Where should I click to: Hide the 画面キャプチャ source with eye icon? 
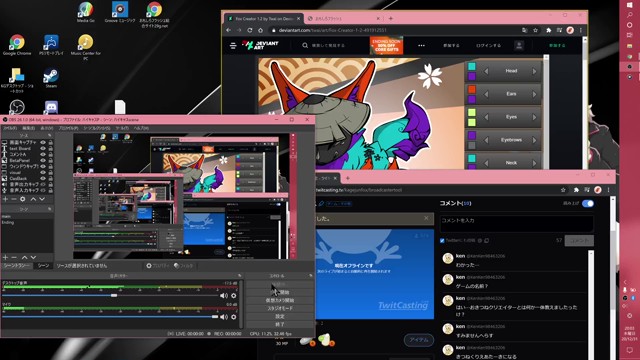pyautogui.click(x=43, y=142)
